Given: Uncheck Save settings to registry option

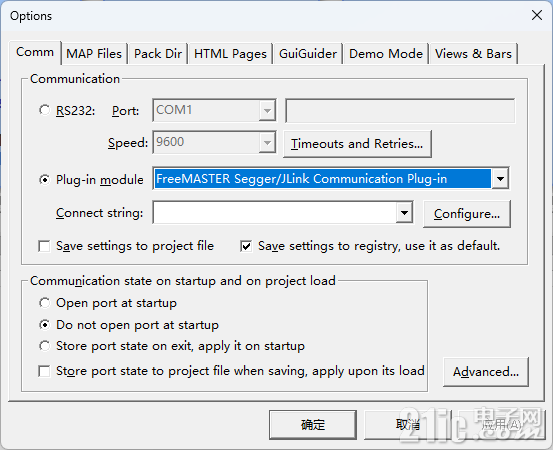Looking at the screenshot, I should coord(246,246).
